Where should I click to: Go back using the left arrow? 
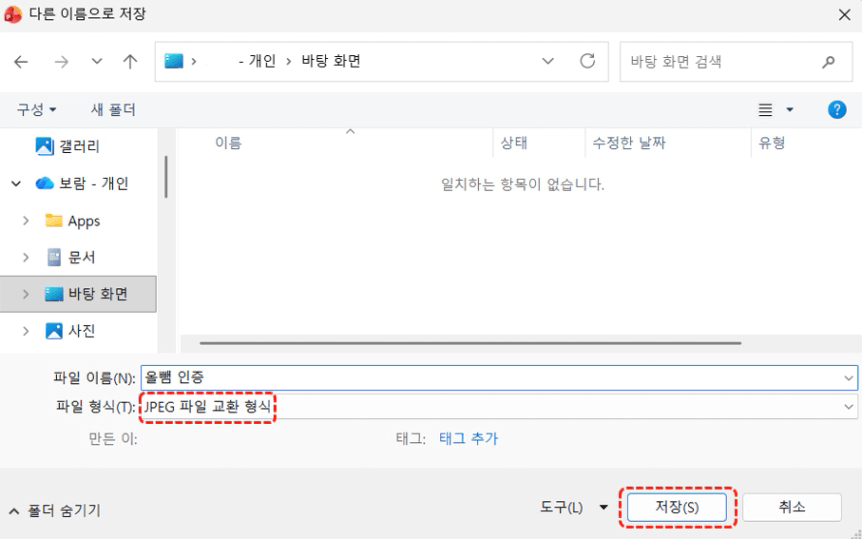point(21,62)
